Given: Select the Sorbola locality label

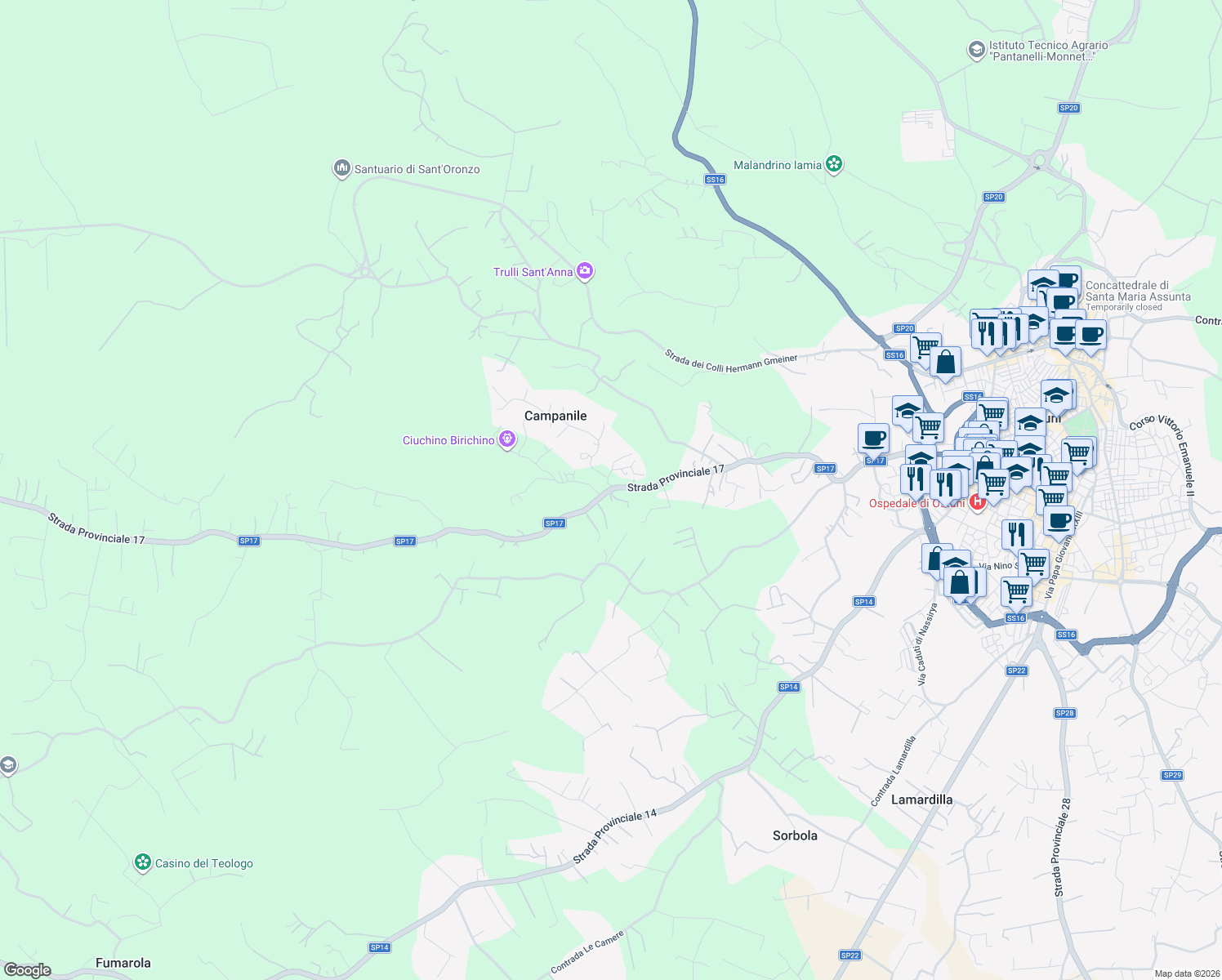Looking at the screenshot, I should click(x=796, y=835).
